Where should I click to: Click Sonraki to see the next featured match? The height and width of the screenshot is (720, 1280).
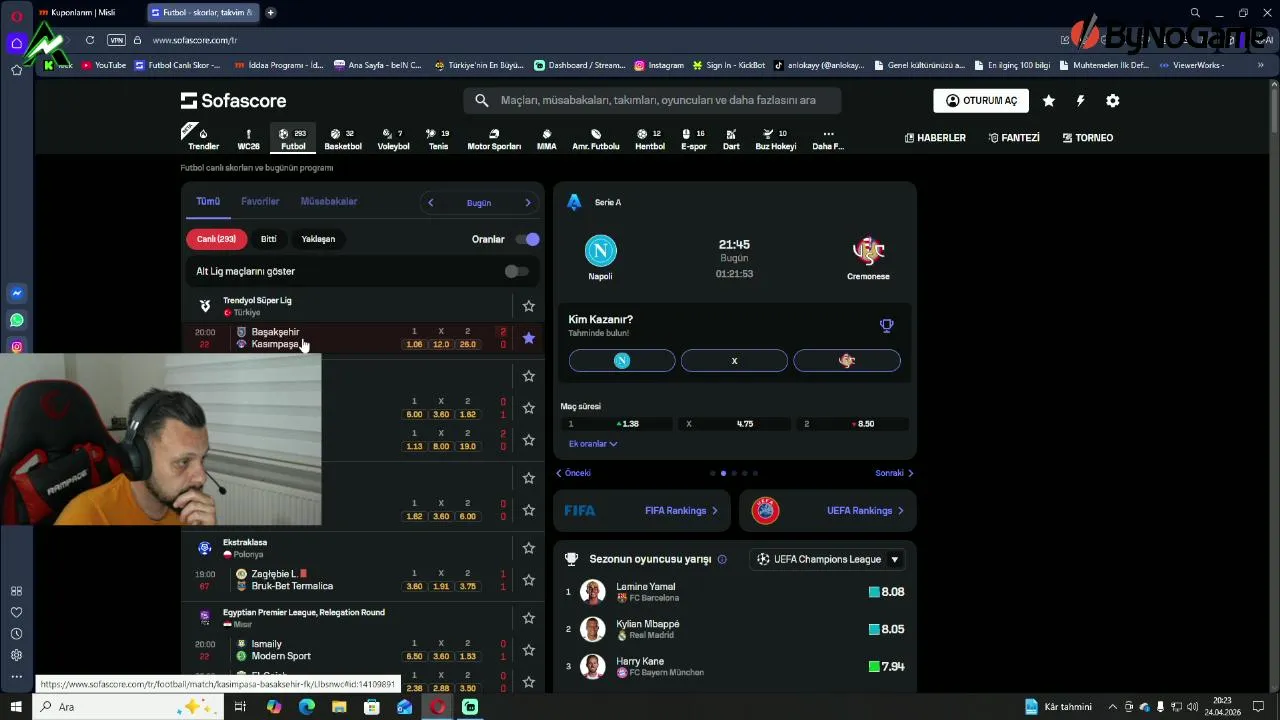click(x=894, y=473)
